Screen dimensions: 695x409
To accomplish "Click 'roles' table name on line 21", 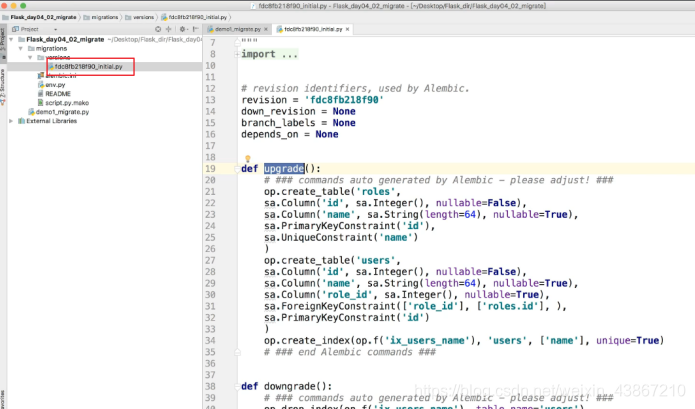I will [x=375, y=192].
